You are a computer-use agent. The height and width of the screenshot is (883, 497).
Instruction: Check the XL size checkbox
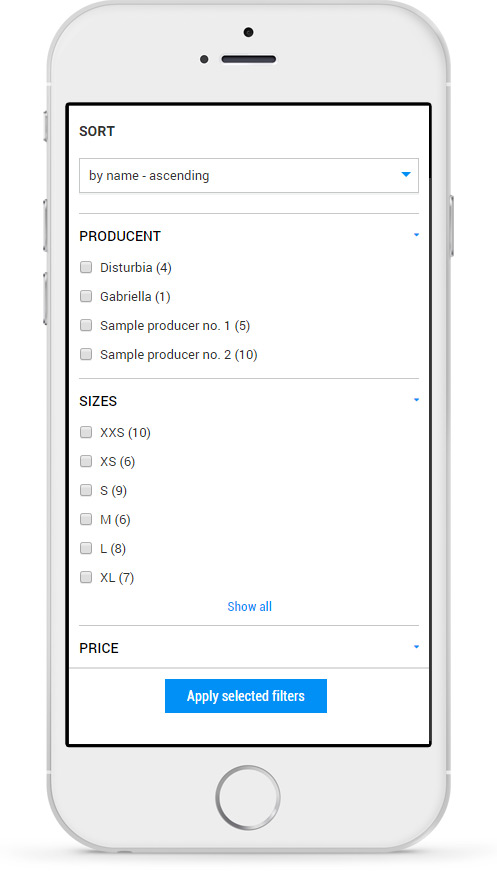86,577
